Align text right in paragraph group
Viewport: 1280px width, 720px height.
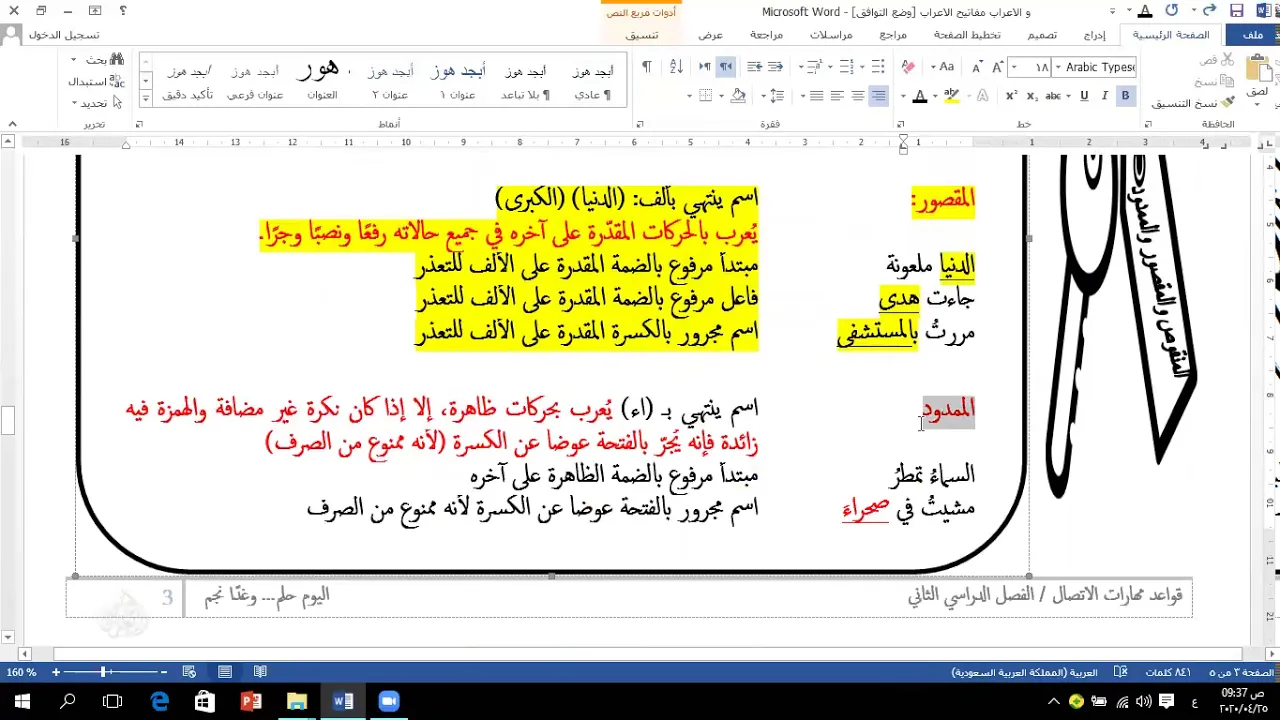tap(878, 96)
